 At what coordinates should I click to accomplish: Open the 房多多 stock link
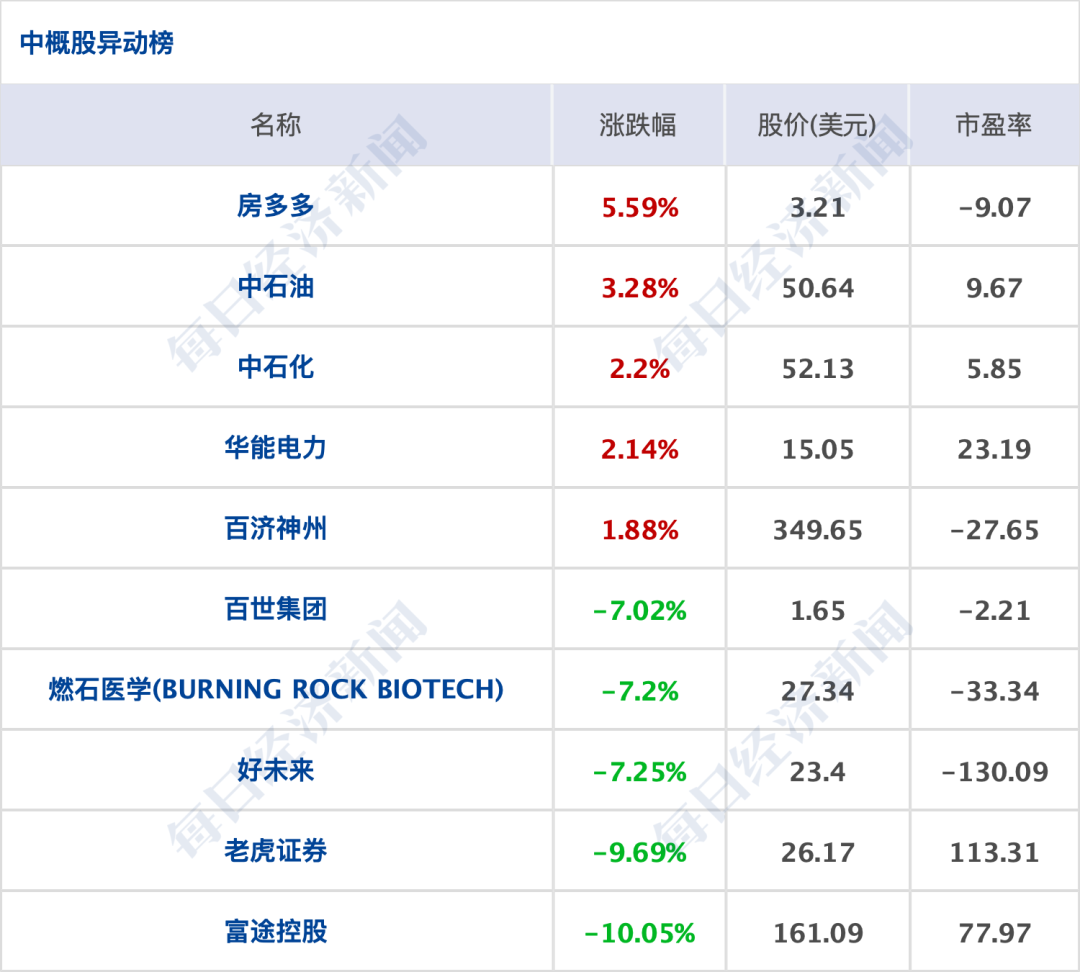pos(276,207)
